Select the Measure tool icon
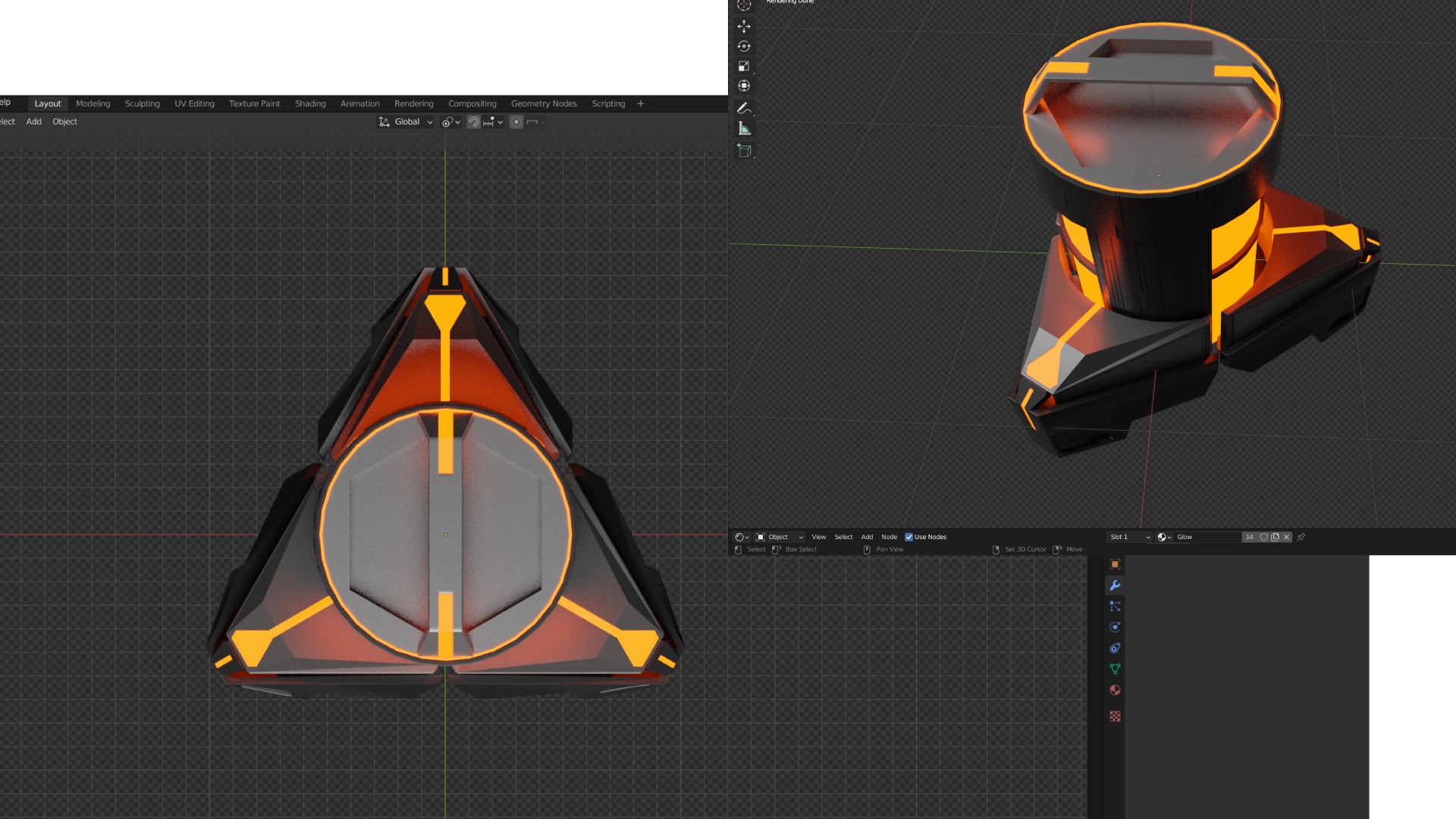1456x819 pixels. pos(744,129)
